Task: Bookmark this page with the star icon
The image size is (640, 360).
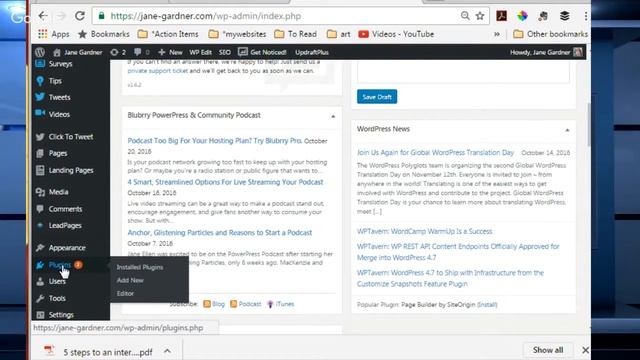Action: point(480,16)
